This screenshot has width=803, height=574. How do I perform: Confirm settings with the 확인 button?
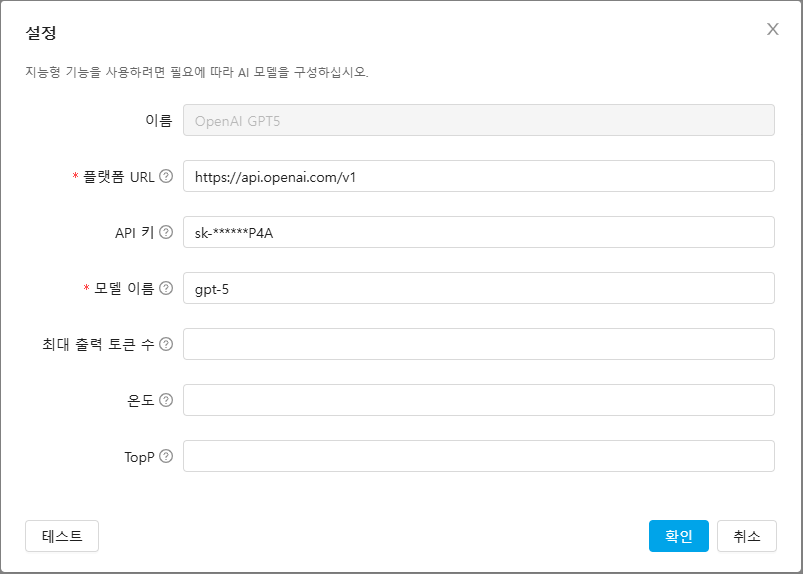(x=679, y=536)
